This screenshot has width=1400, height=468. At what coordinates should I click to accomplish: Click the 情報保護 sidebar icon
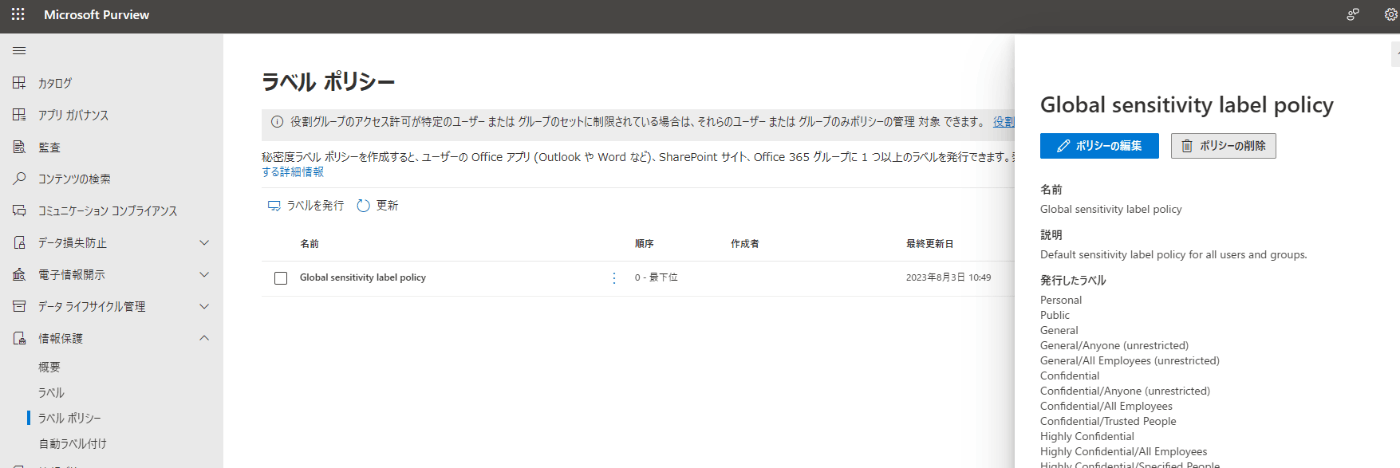click(19, 338)
